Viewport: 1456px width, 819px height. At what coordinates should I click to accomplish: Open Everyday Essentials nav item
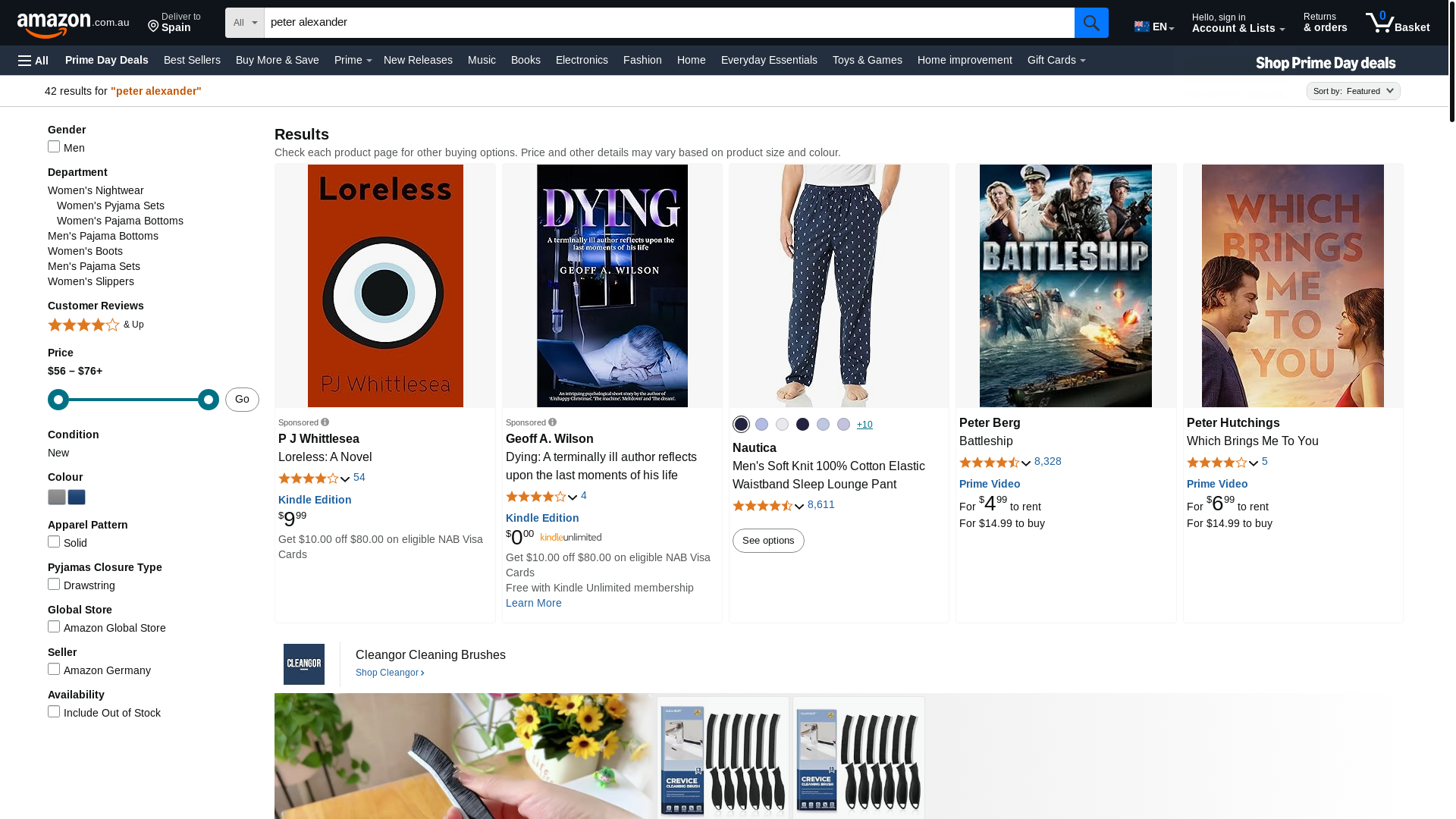click(x=769, y=60)
